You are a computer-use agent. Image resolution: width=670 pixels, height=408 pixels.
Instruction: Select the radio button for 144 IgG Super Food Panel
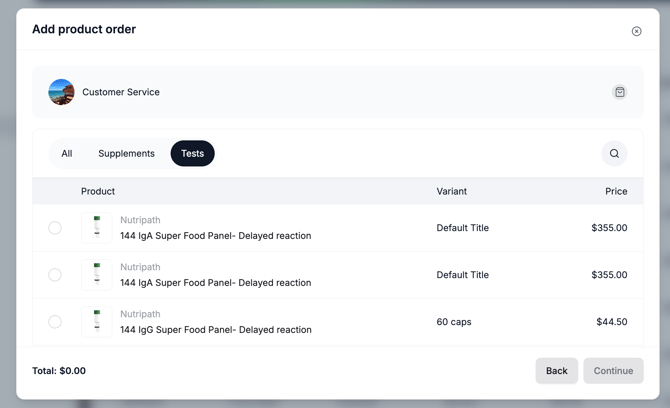coord(55,322)
